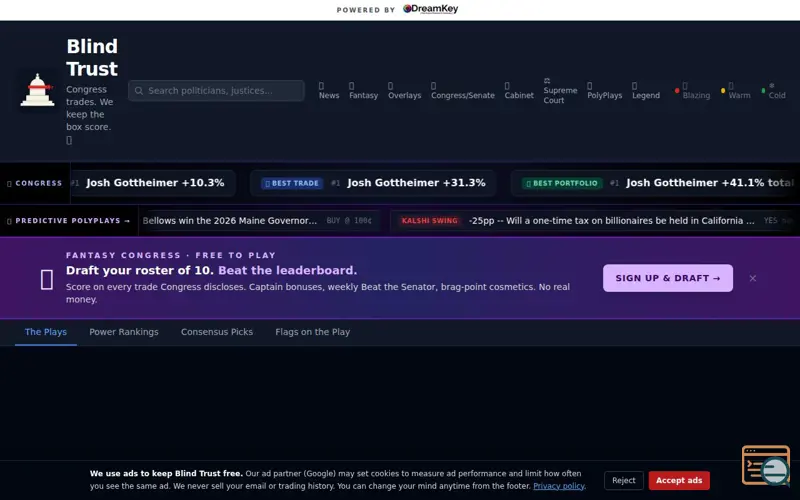
Task: Click the Sign Up & Draft button
Action: coord(667,278)
